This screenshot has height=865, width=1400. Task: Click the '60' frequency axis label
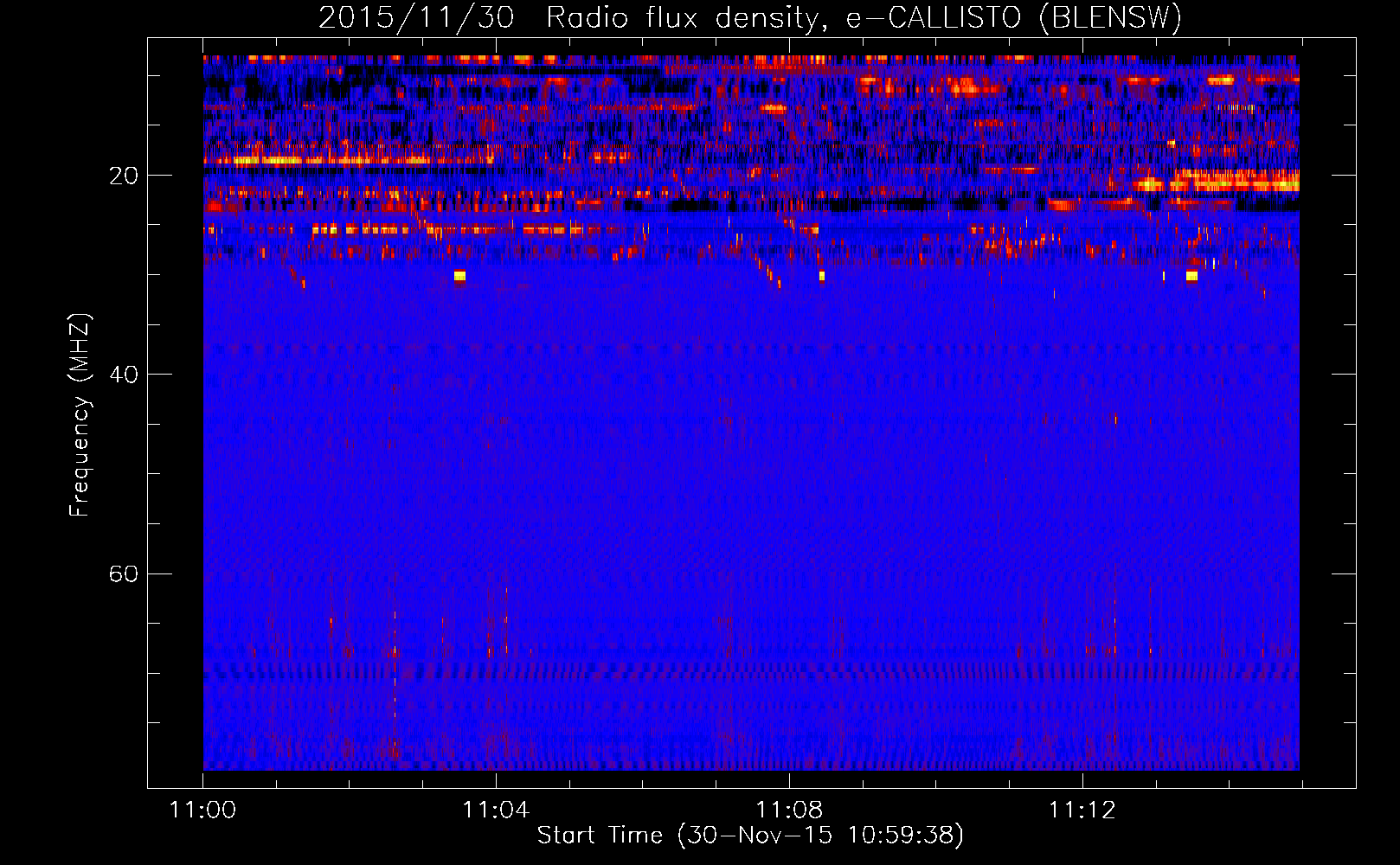tap(124, 574)
